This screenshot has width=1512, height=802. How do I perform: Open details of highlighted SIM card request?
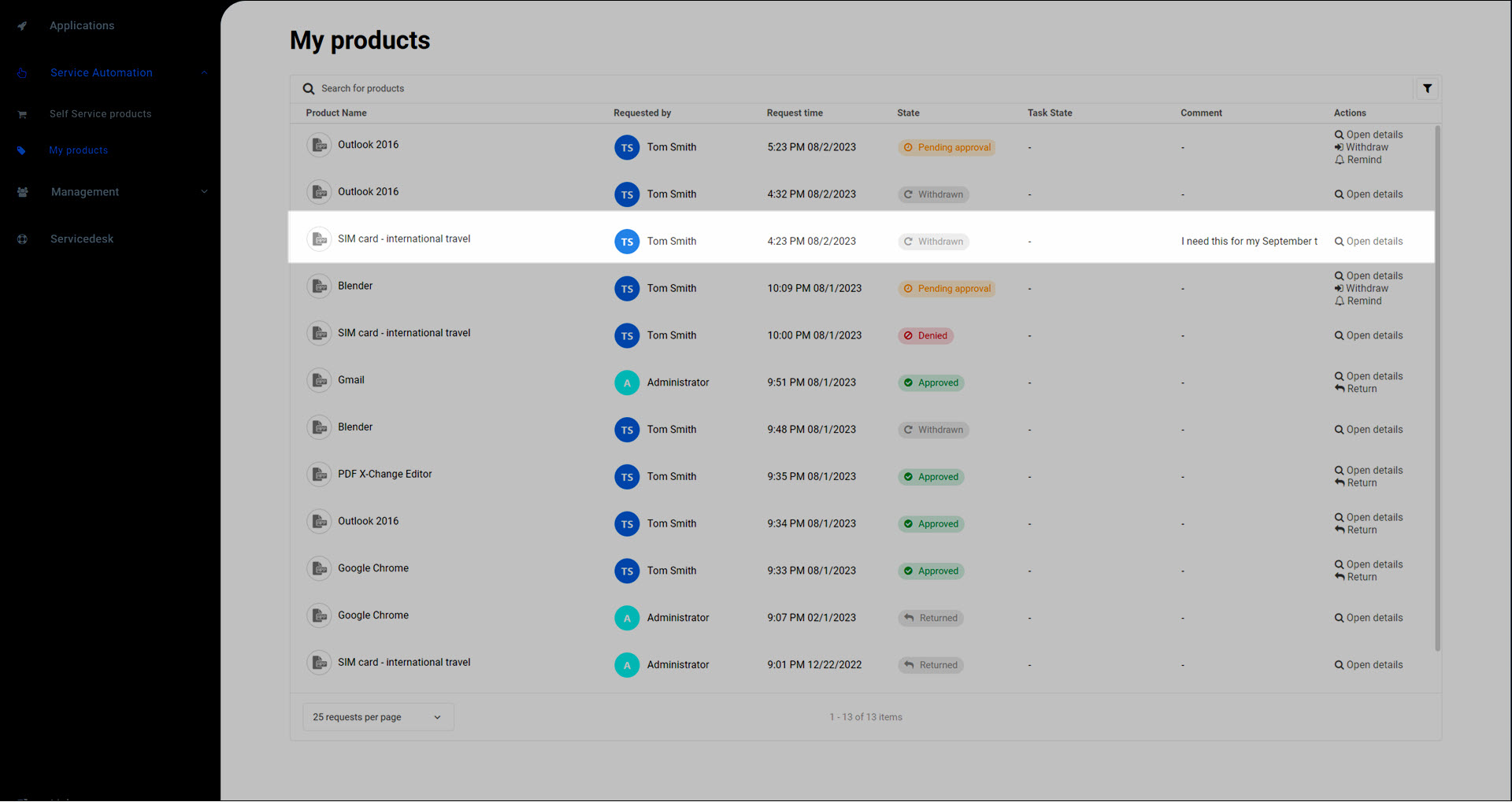(x=1369, y=242)
